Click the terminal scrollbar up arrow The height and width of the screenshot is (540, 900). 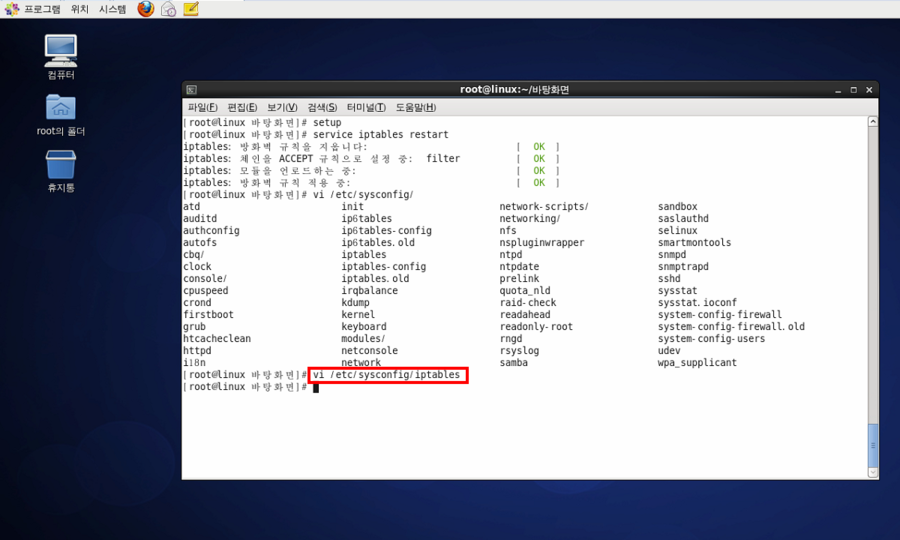873,121
